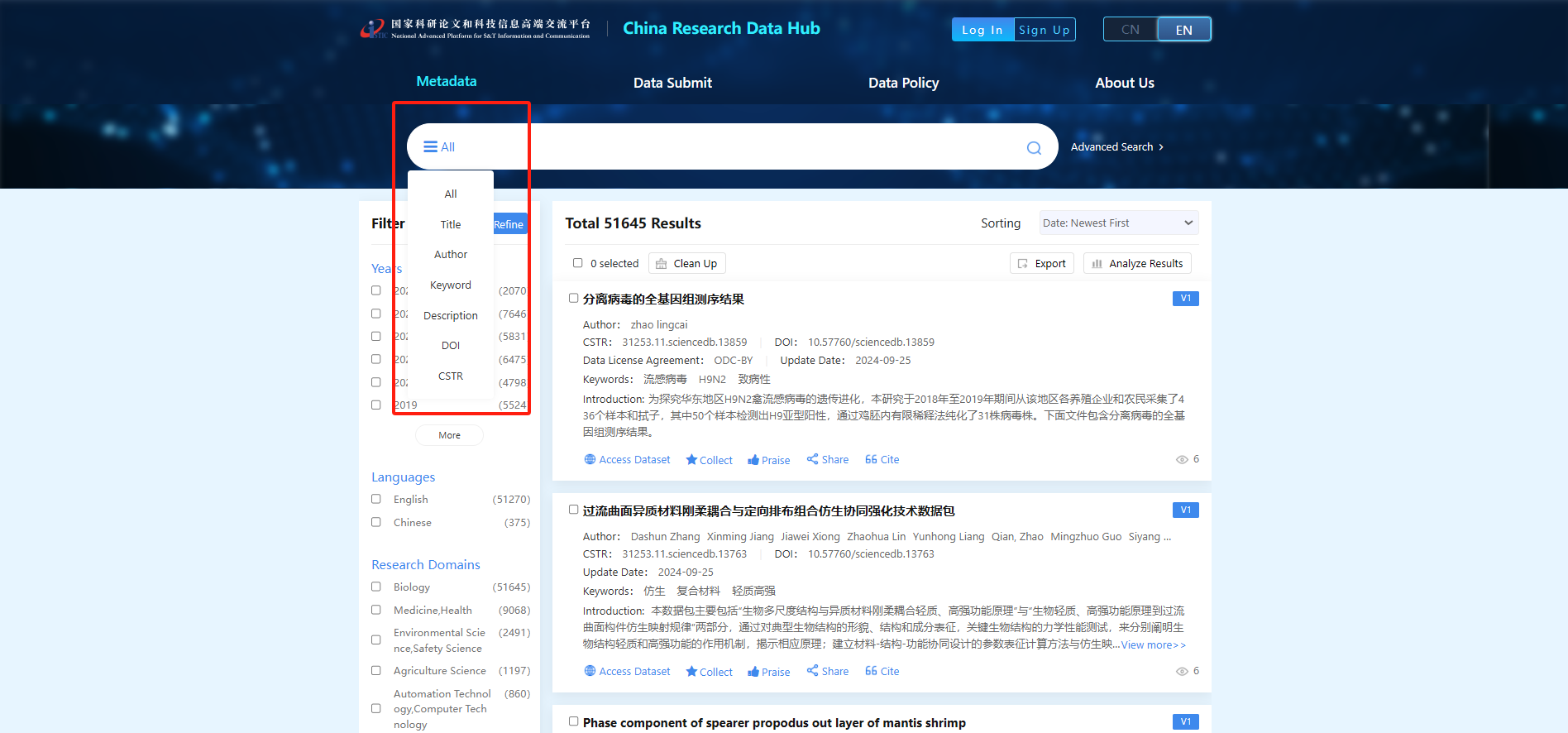The width and height of the screenshot is (1568, 733).
Task: Tick the Medicine,Health domain checkbox
Action: pyautogui.click(x=376, y=610)
